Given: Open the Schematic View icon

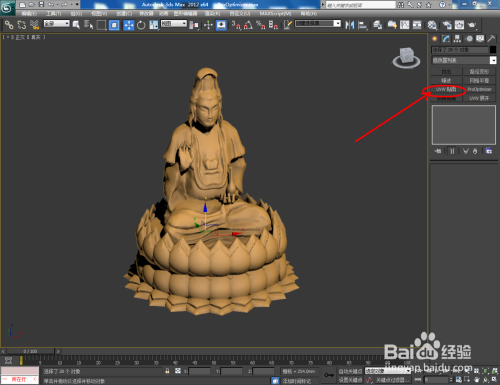Looking at the screenshot, I should coord(417,25).
